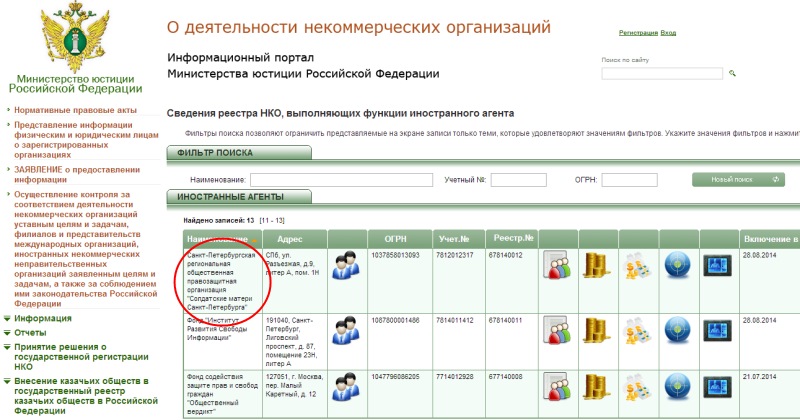Open ЗАЯВЛЕНИЕ о предоставлении информации link
The width and height of the screenshot is (800, 420).
click(77, 175)
